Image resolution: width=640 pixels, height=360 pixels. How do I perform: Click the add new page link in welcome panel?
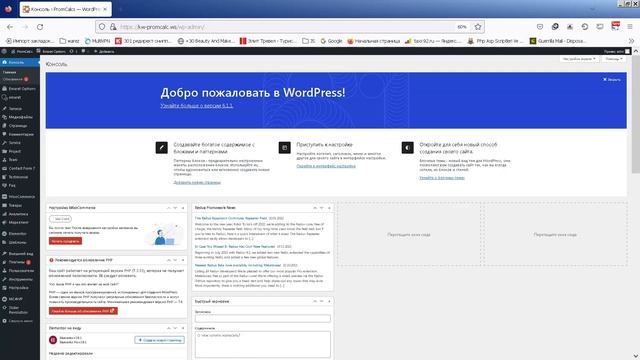click(197, 182)
